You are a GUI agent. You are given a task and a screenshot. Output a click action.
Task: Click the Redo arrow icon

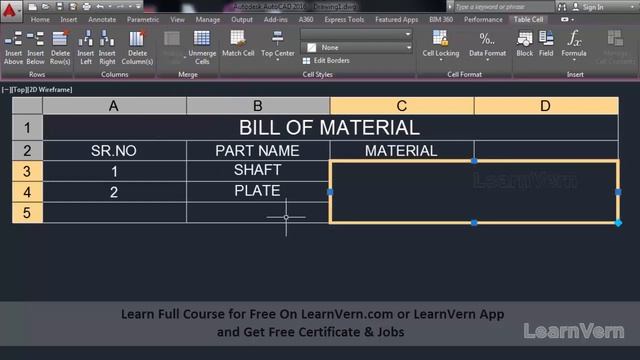pos(120,7)
